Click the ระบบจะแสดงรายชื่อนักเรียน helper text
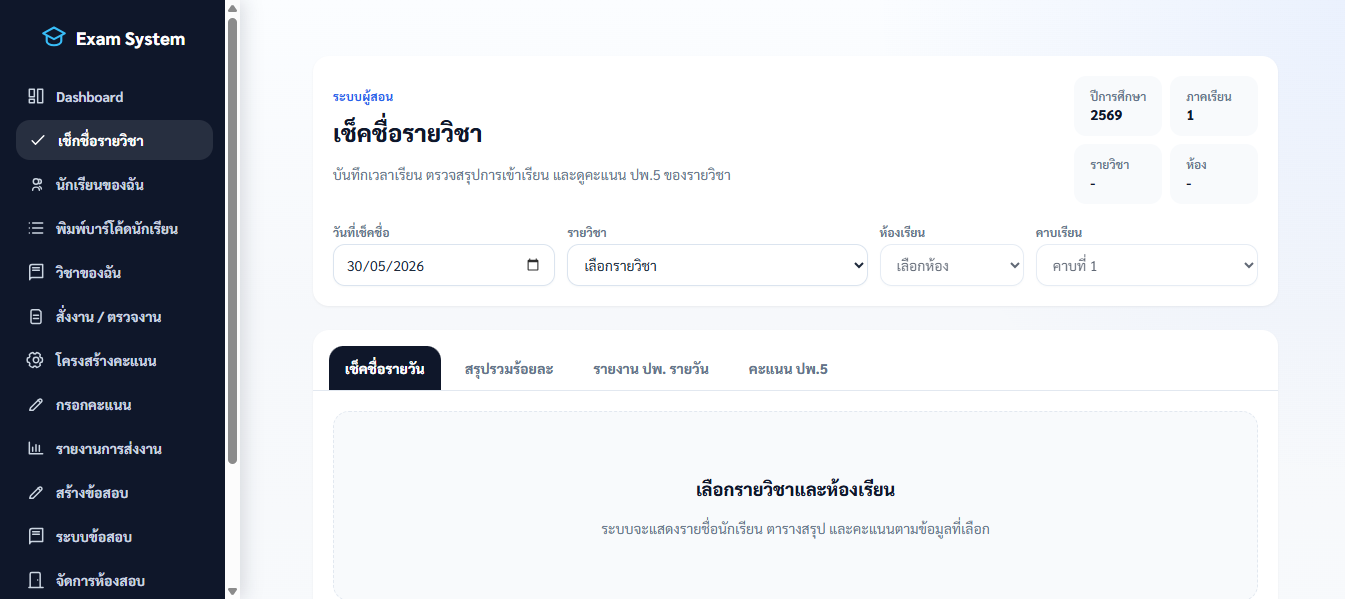This screenshot has width=1345, height=599. coord(795,528)
